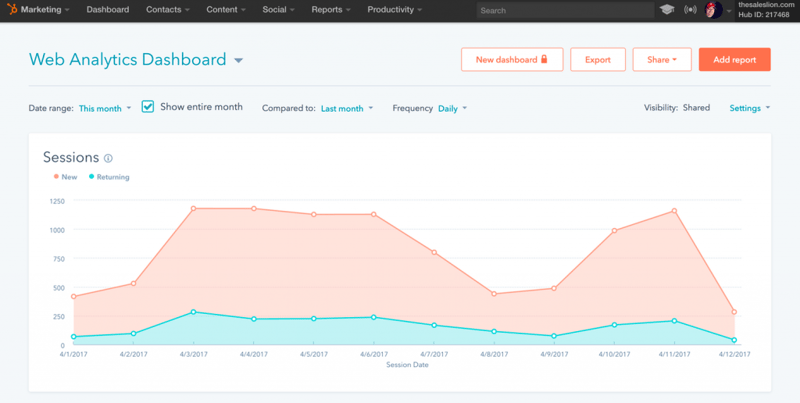Expand the Contacts menu
Screen dimensions: 800x403
click(x=168, y=10)
